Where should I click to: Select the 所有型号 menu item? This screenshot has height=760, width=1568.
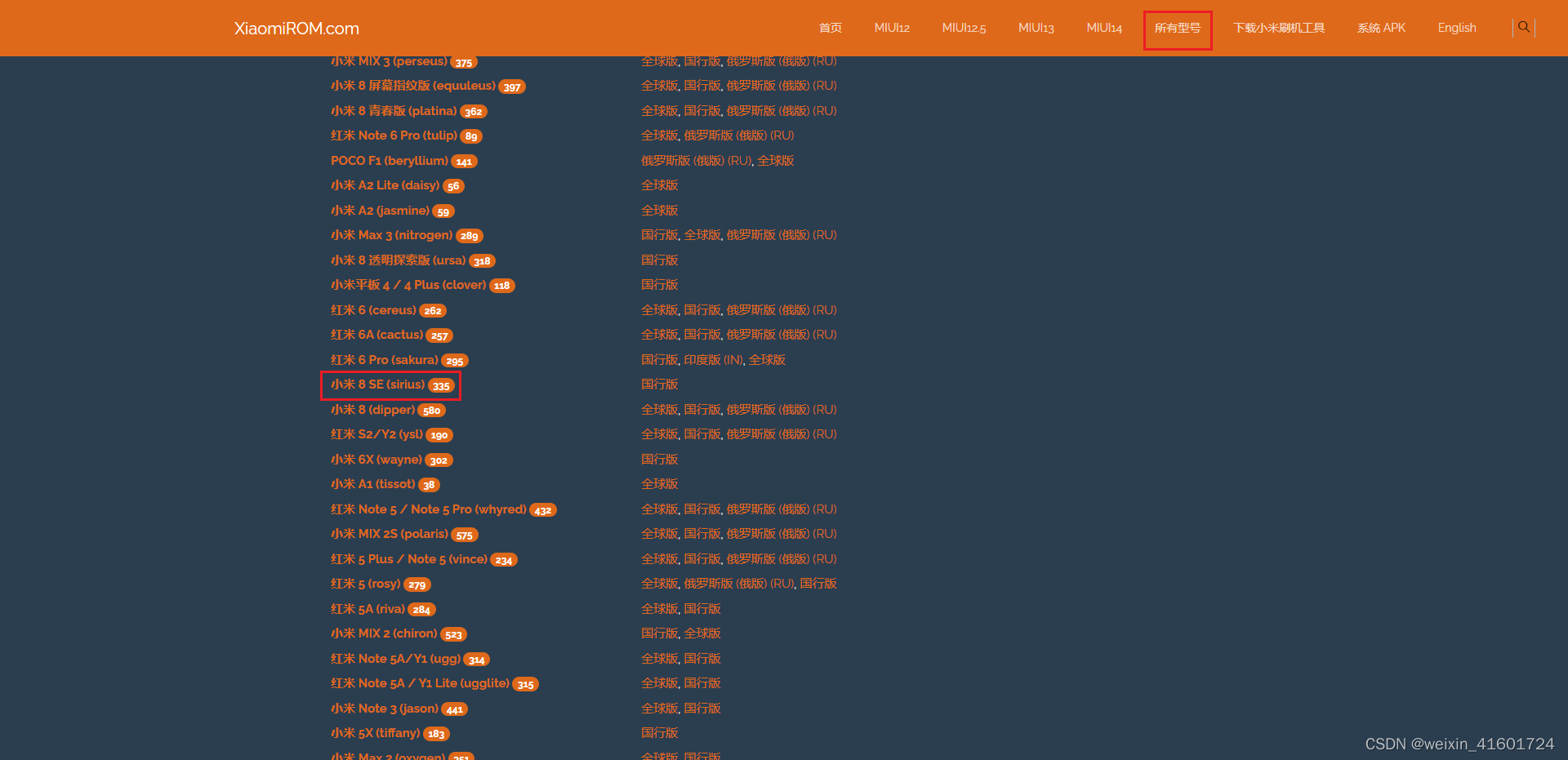coord(1178,28)
